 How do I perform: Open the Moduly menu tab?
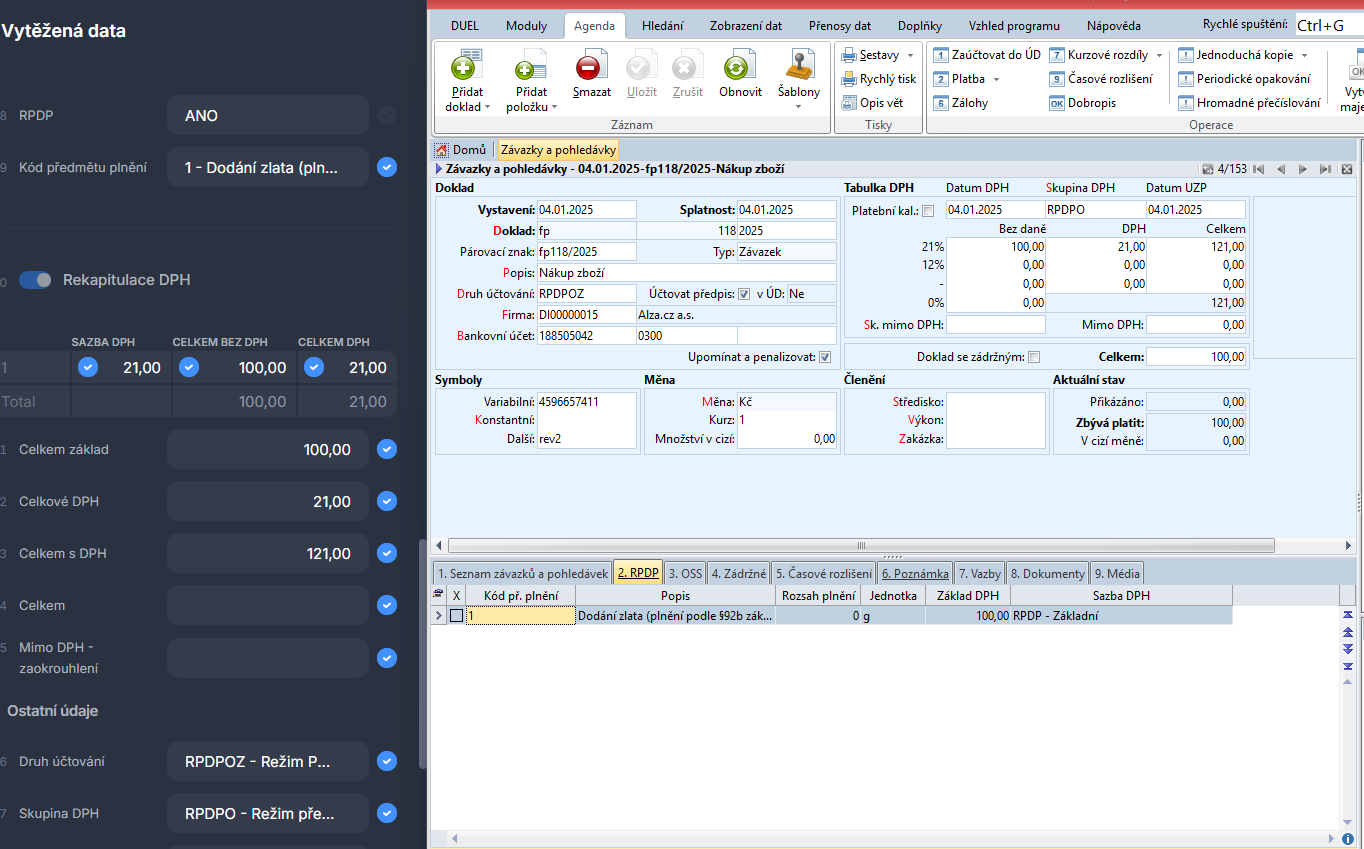[x=526, y=26]
